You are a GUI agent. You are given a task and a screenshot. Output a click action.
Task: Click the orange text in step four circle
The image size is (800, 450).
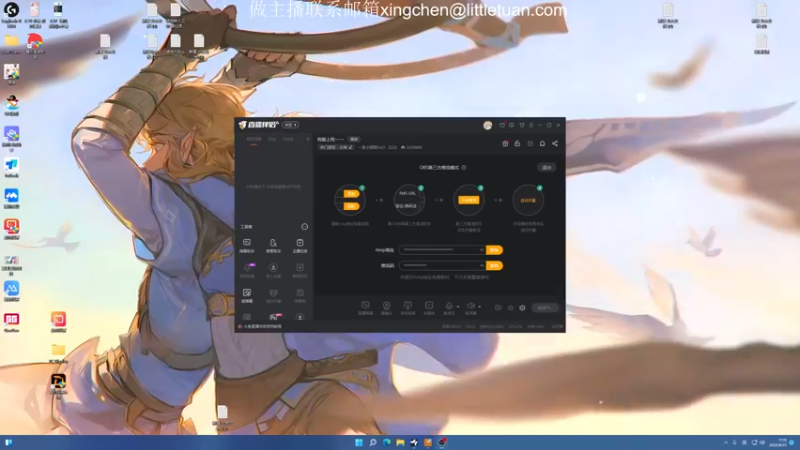[x=528, y=201]
